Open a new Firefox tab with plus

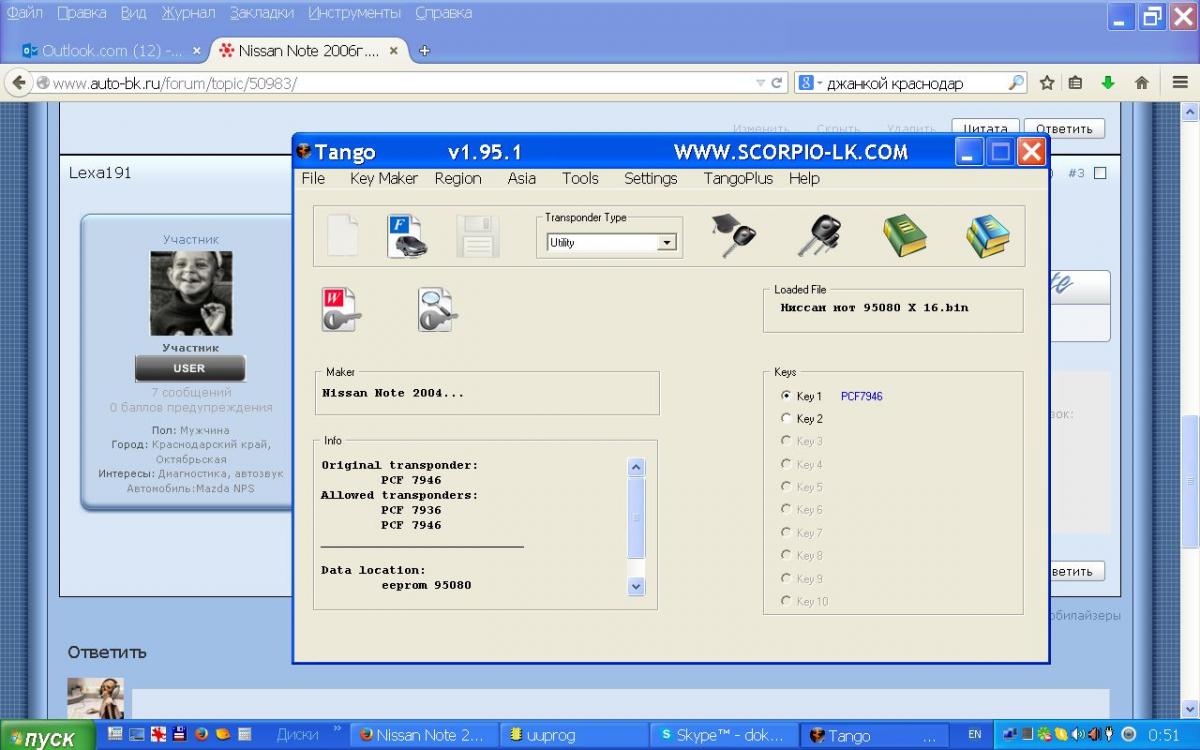pyautogui.click(x=424, y=50)
